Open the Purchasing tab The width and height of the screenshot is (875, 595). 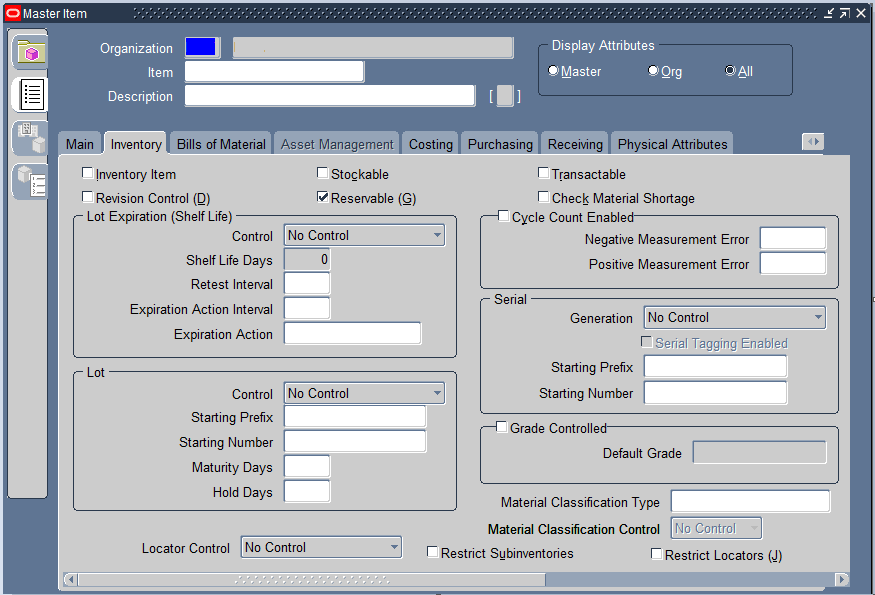(x=500, y=144)
